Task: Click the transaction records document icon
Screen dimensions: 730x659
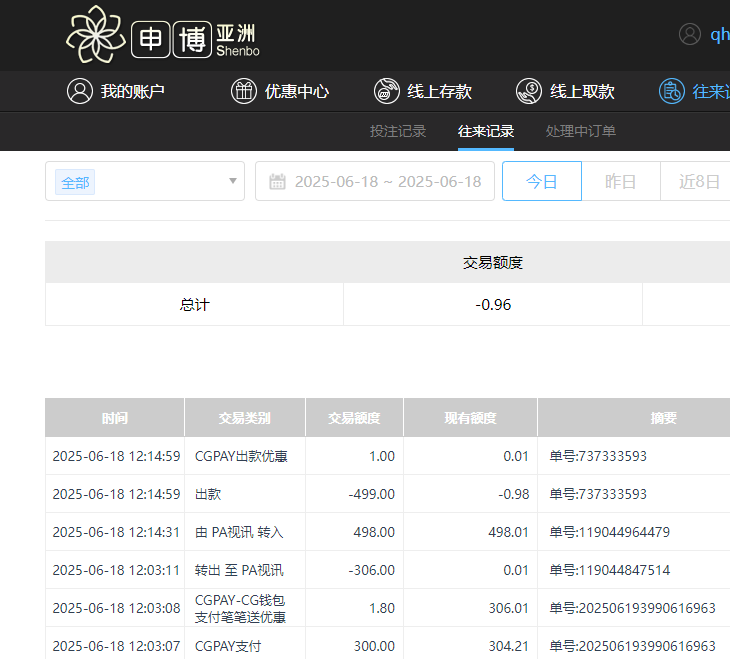Action: pyautogui.click(x=672, y=91)
